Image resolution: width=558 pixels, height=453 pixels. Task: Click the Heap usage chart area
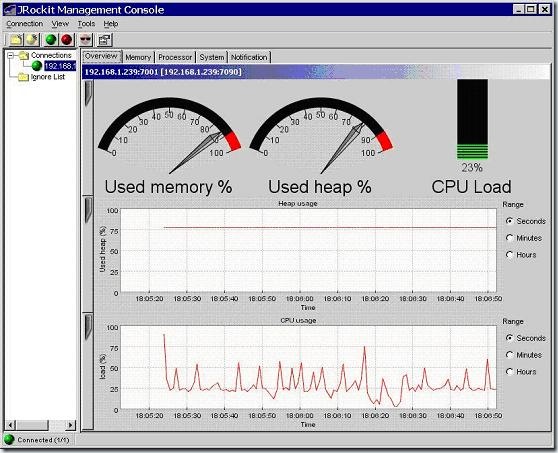click(308, 251)
